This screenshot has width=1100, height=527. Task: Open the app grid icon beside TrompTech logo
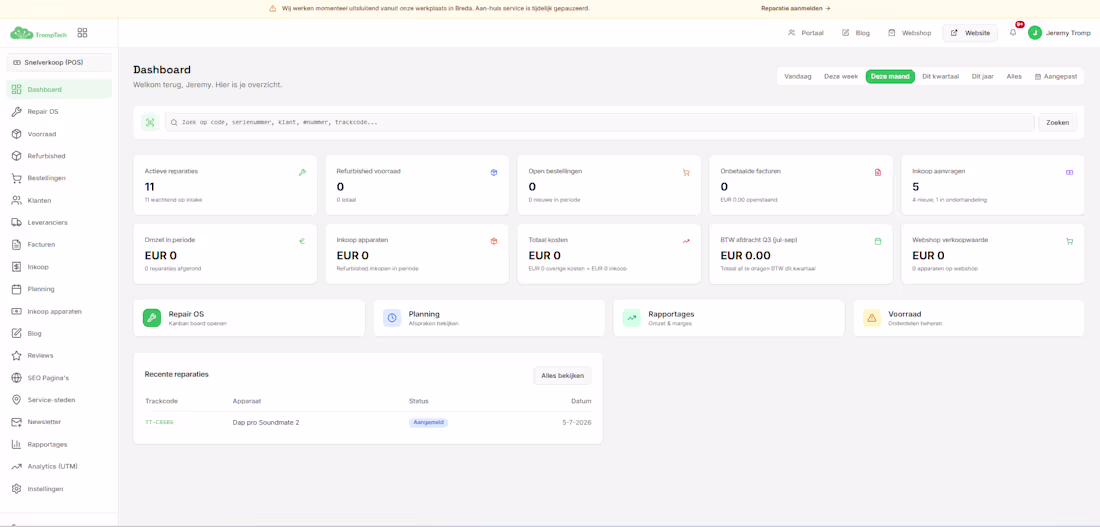pyautogui.click(x=82, y=33)
